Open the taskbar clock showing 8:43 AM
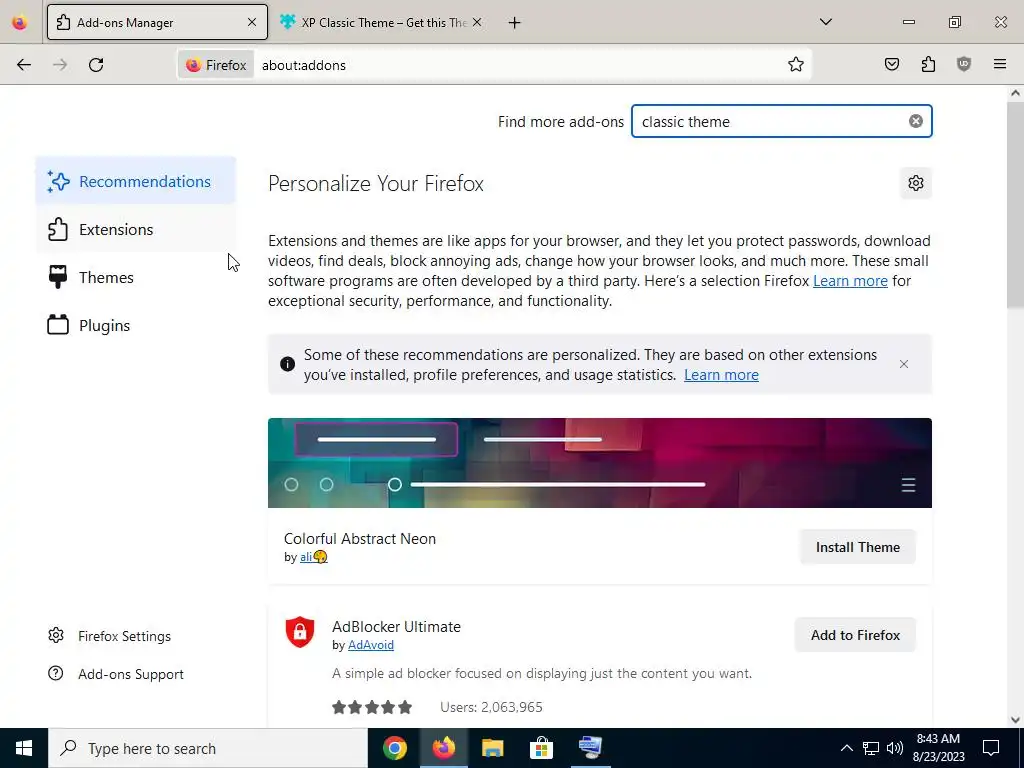The width and height of the screenshot is (1024, 768). pyautogui.click(x=938, y=748)
